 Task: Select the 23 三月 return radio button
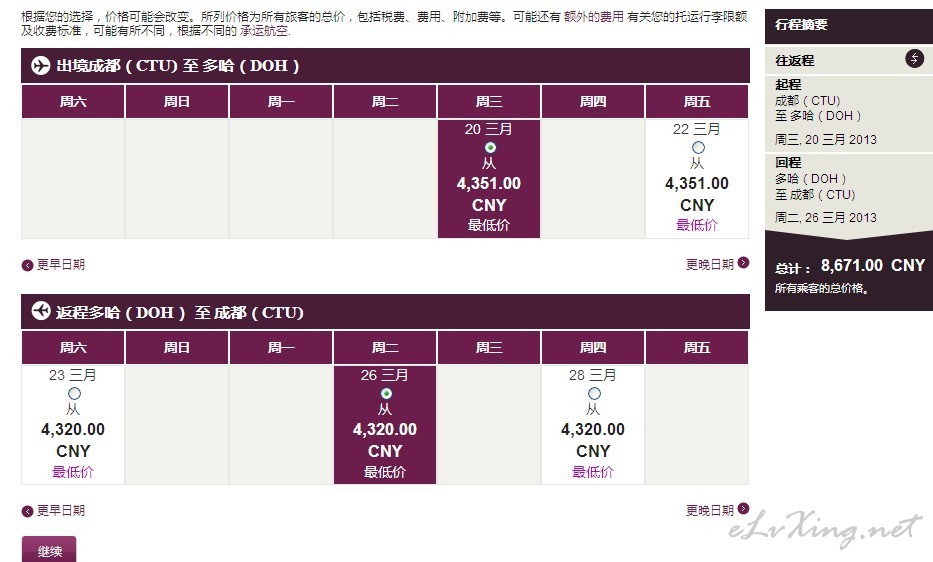[74, 393]
